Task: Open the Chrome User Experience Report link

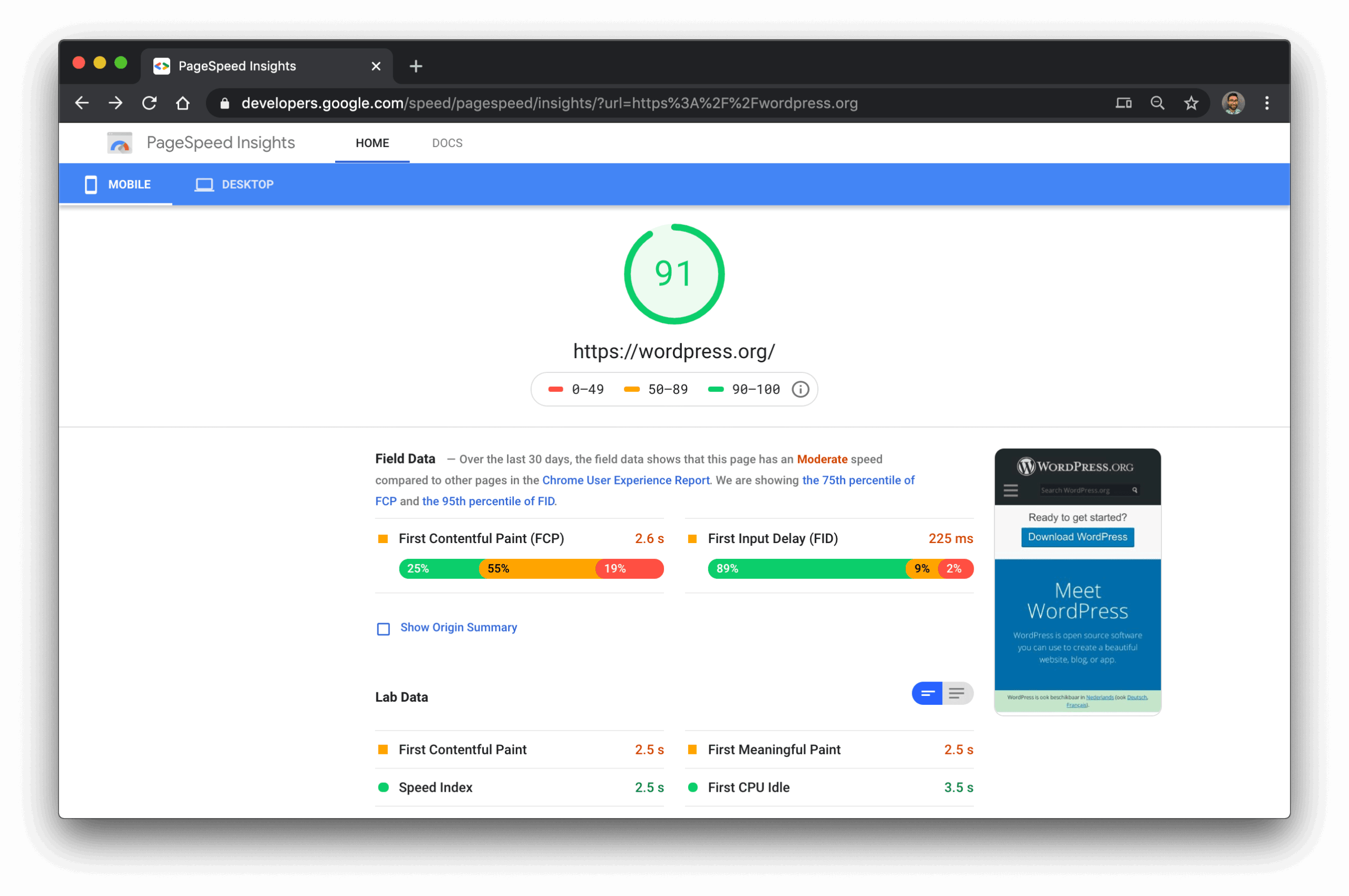Action: (x=625, y=480)
